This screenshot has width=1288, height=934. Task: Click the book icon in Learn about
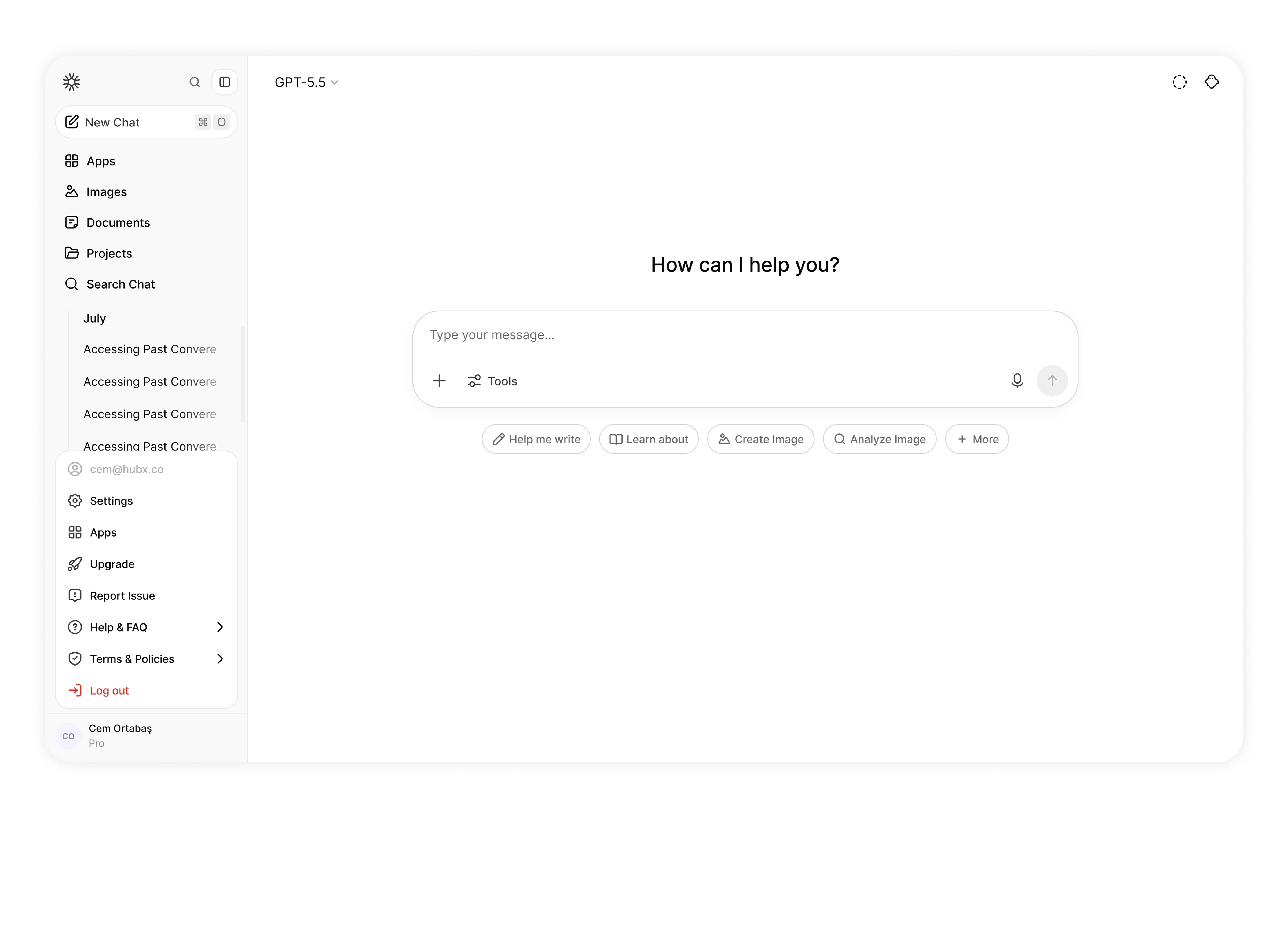[x=616, y=439]
